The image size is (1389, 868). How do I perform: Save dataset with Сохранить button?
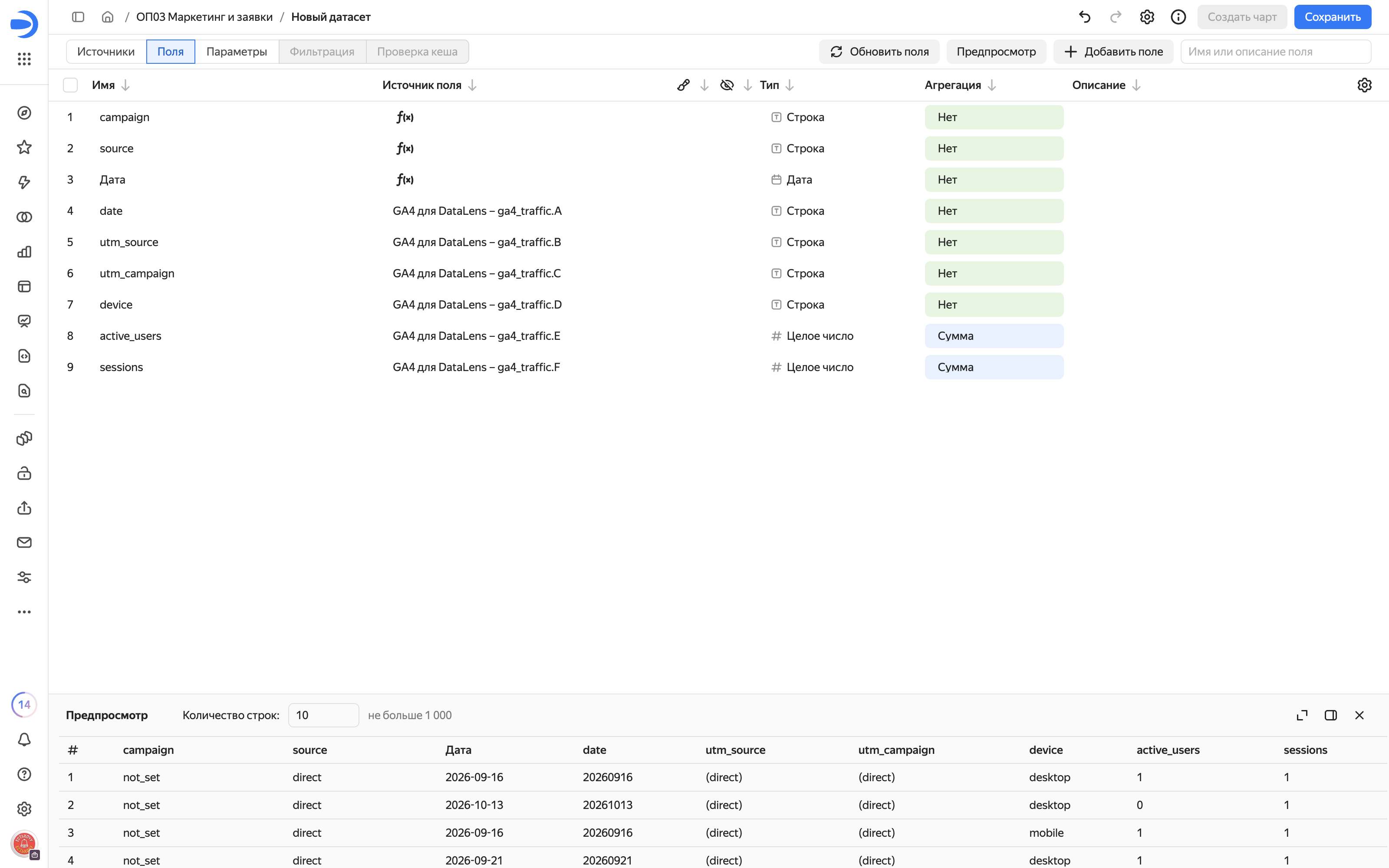pos(1332,17)
